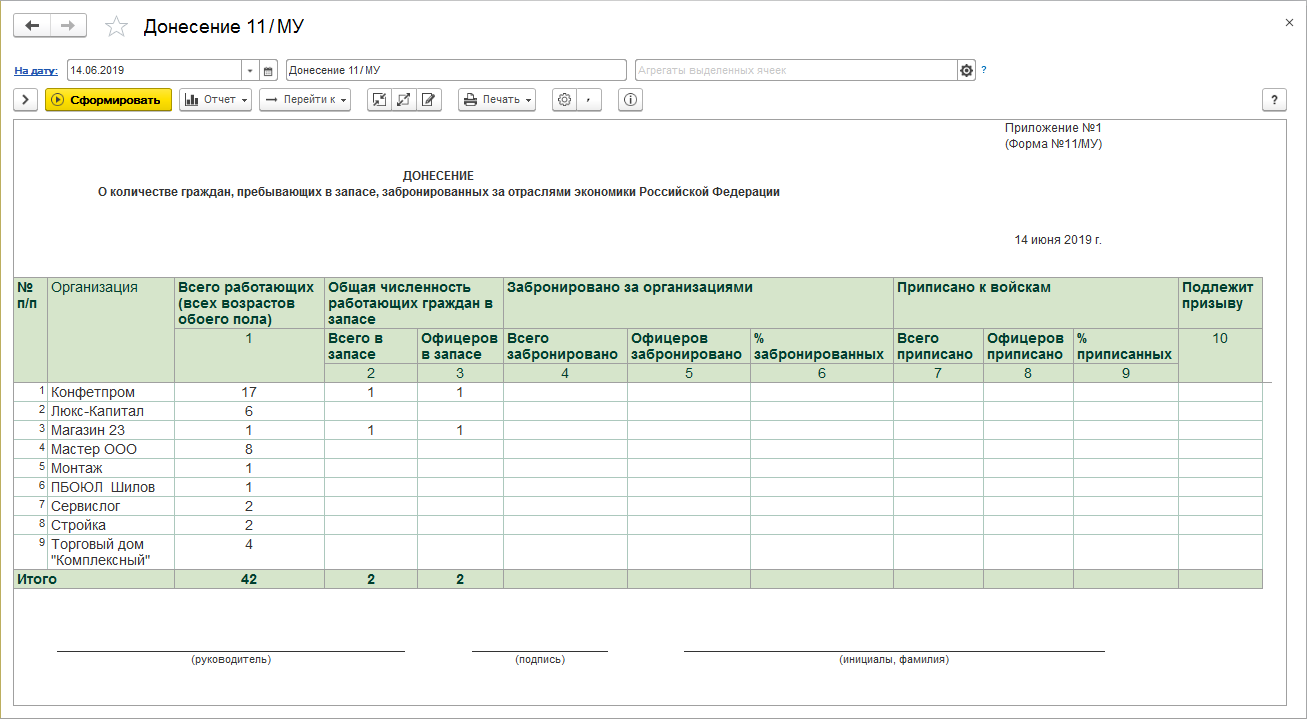The height and width of the screenshot is (719, 1307).
Task: Click gear icon beside aggregates field
Action: (x=966, y=70)
